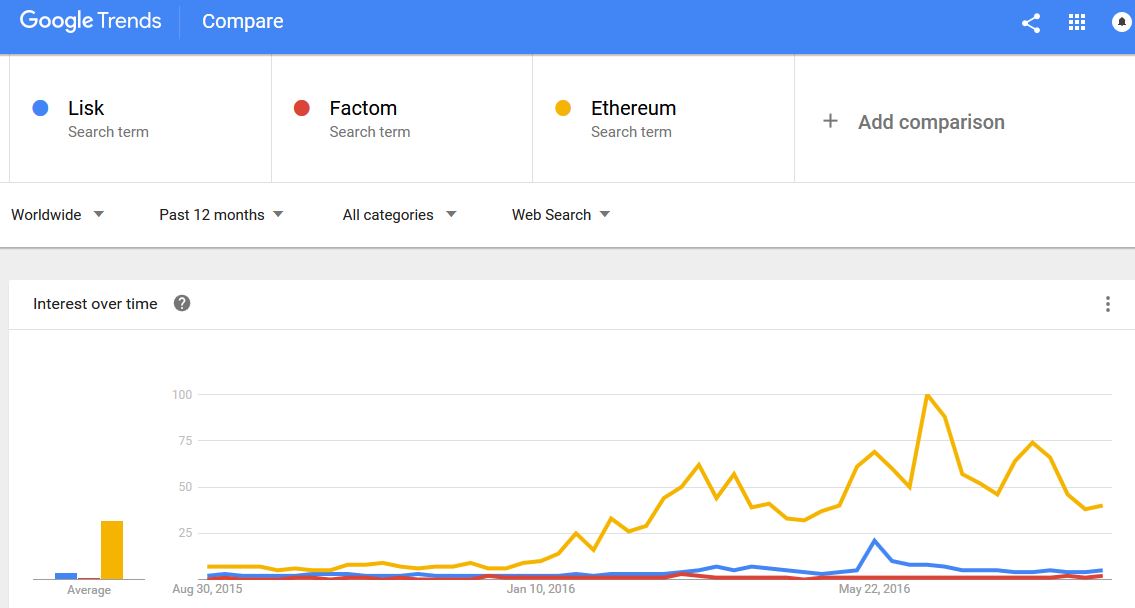Open the notifications bell icon

(x=1122, y=22)
